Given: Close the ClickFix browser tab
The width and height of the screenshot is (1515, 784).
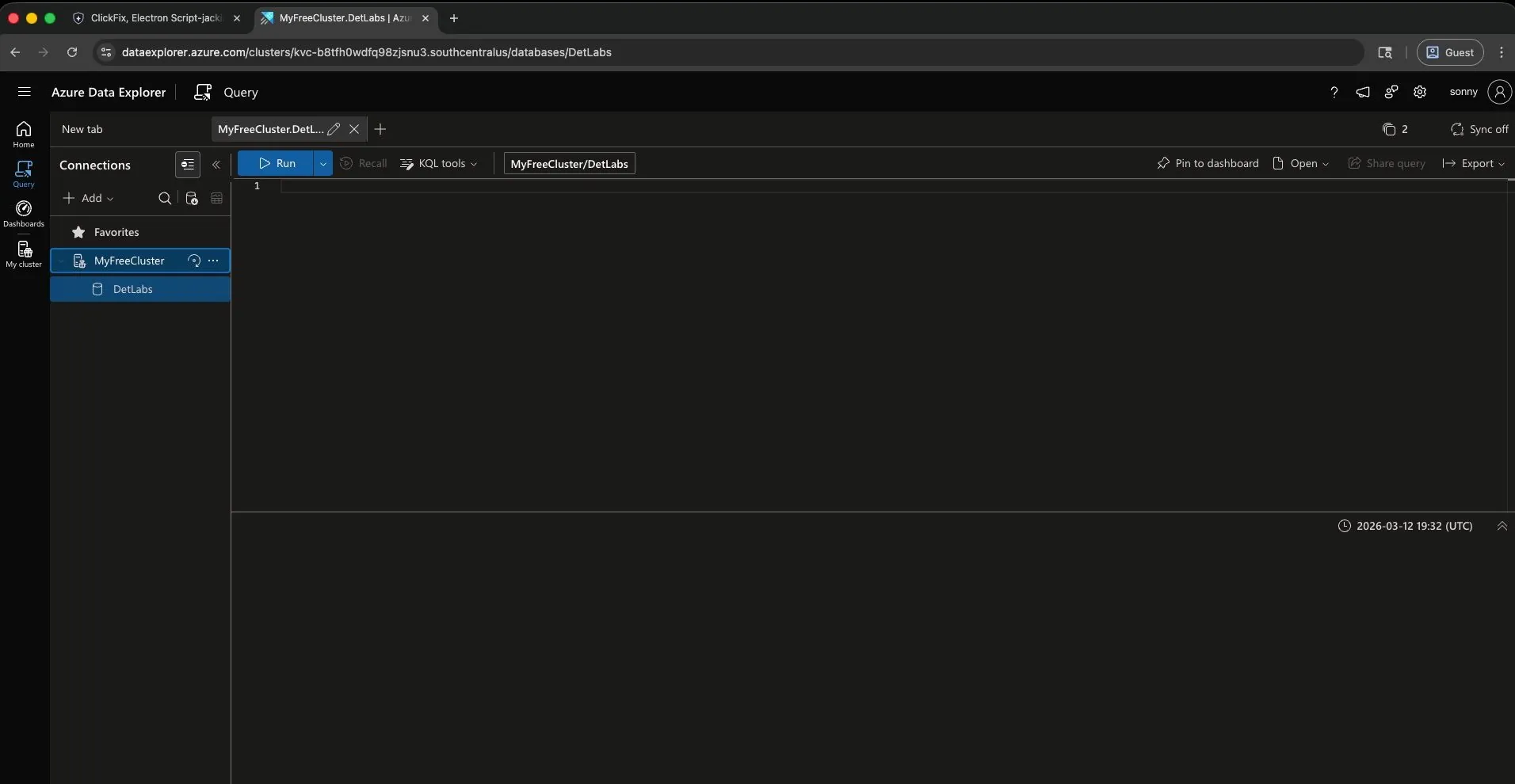Looking at the screenshot, I should click(x=236, y=18).
